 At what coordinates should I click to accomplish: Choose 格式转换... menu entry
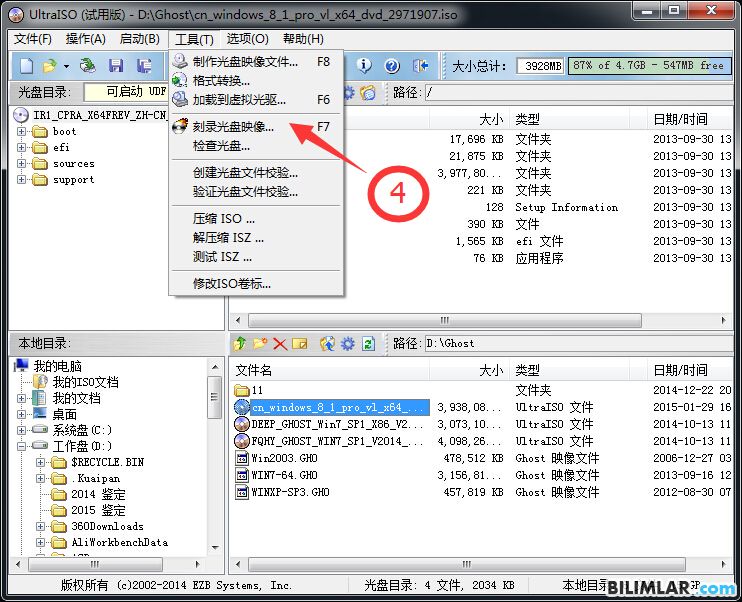click(256, 80)
